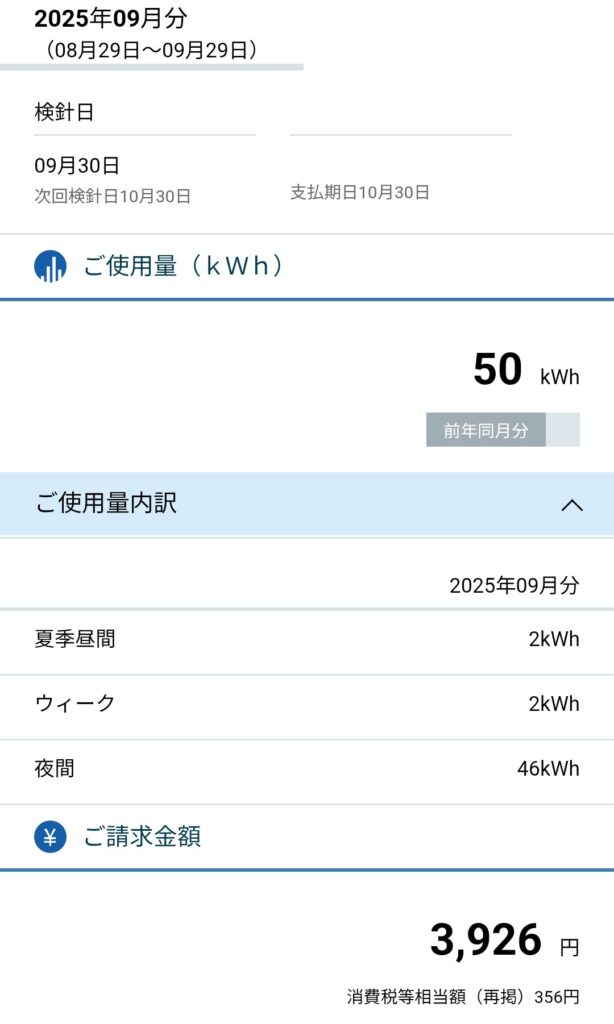Select the 2025年09月分 period heading

pos(110,18)
